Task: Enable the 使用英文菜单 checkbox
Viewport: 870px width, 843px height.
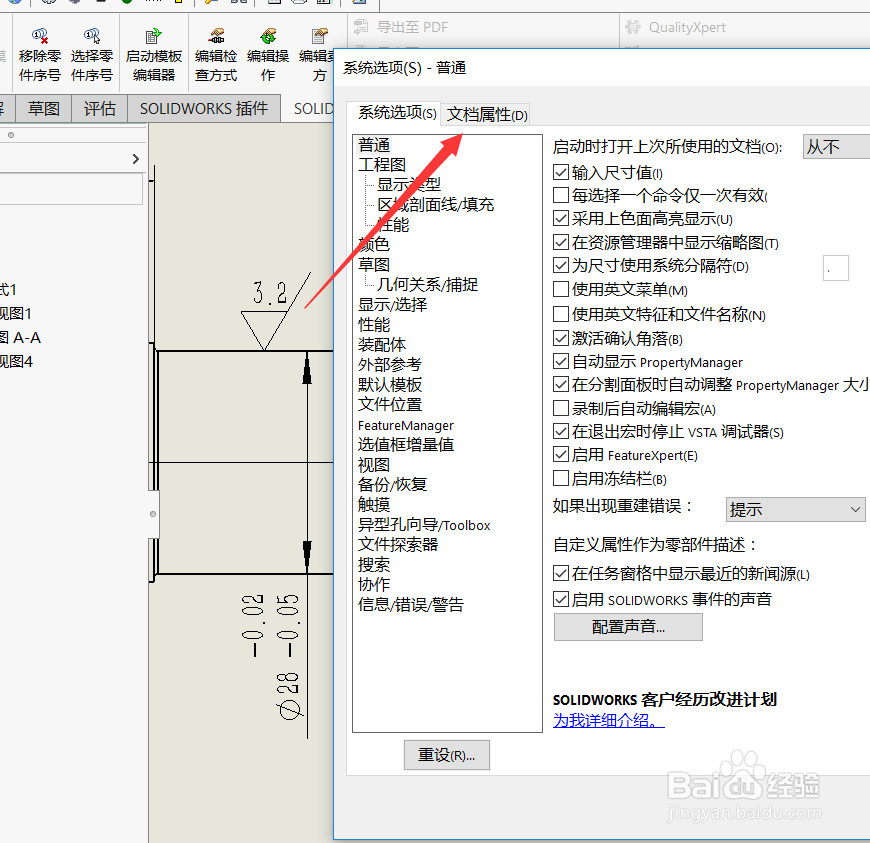Action: pos(561,289)
